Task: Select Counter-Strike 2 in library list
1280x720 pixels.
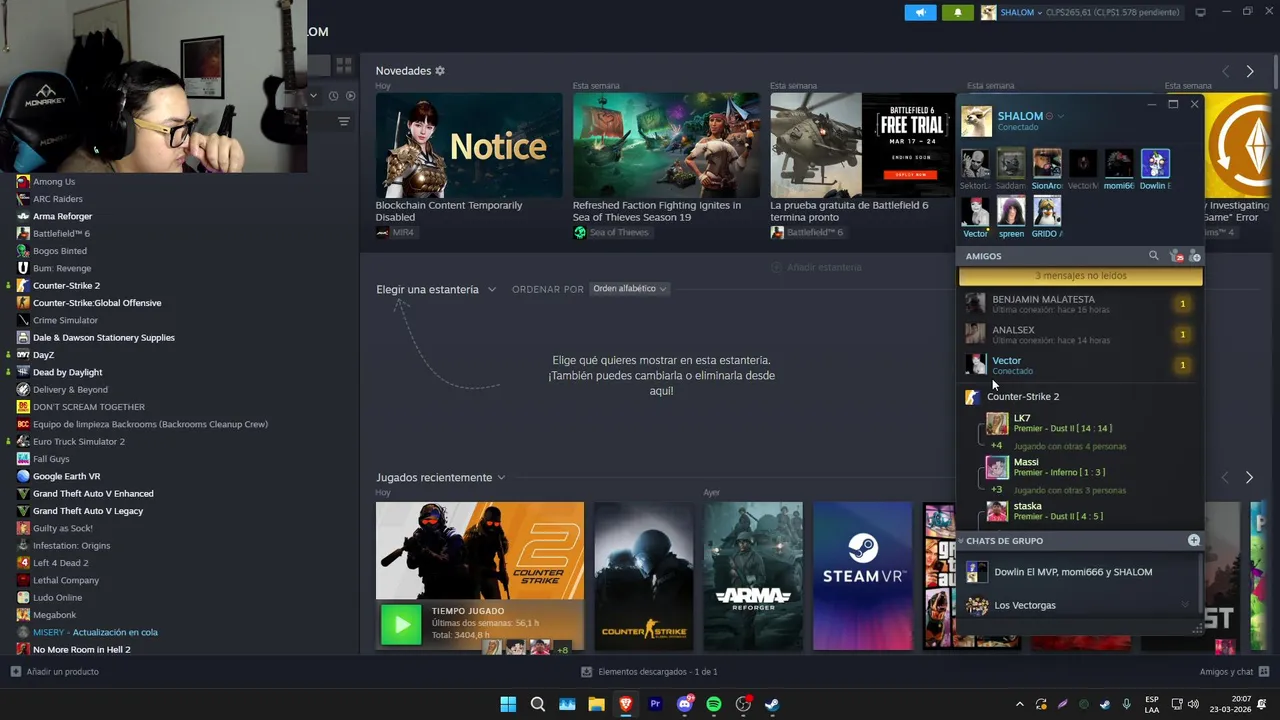Action: (66, 286)
